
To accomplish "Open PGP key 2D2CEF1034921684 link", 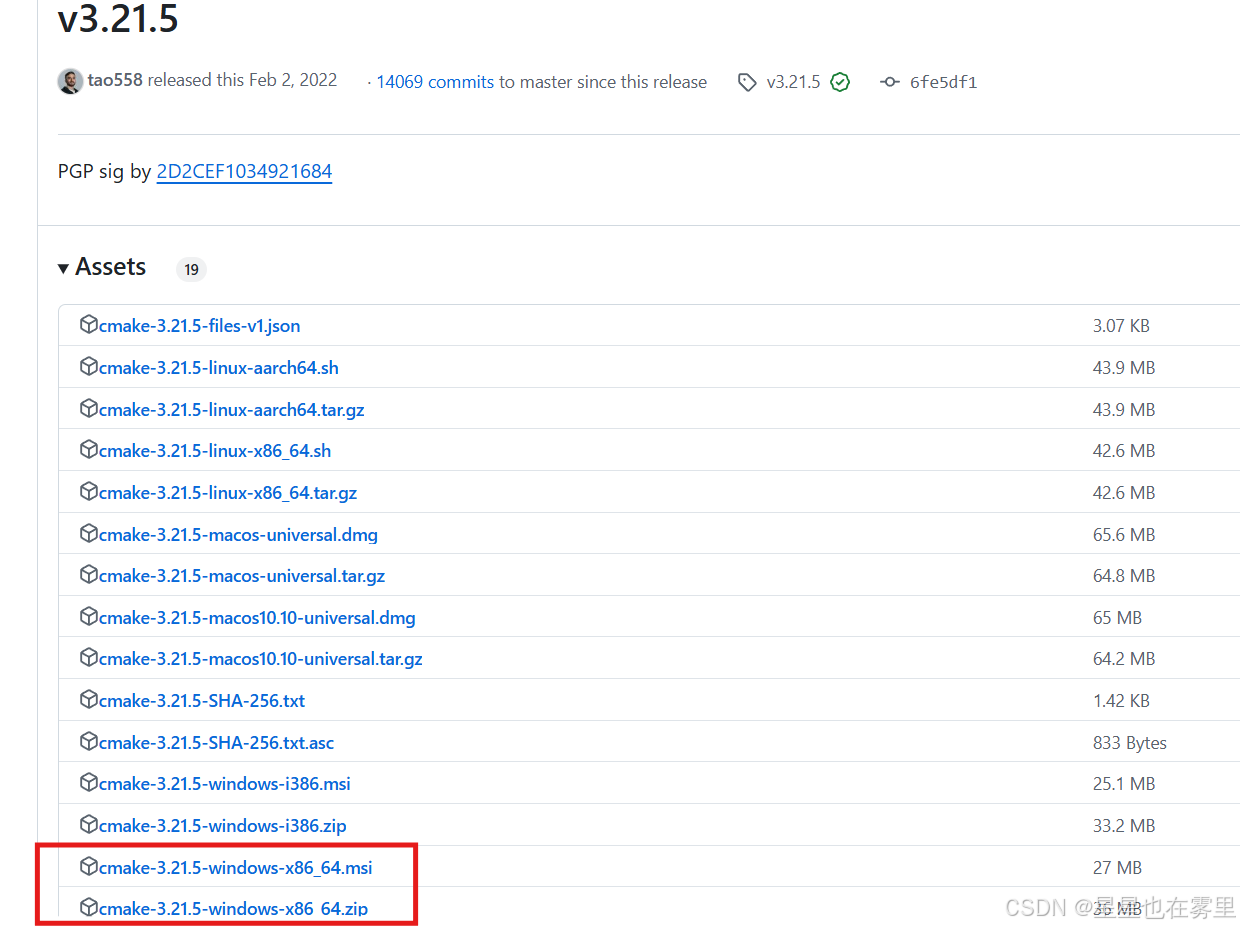I will click(x=244, y=171).
